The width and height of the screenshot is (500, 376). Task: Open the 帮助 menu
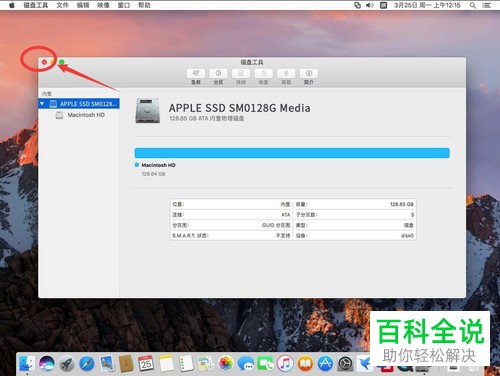click(144, 5)
